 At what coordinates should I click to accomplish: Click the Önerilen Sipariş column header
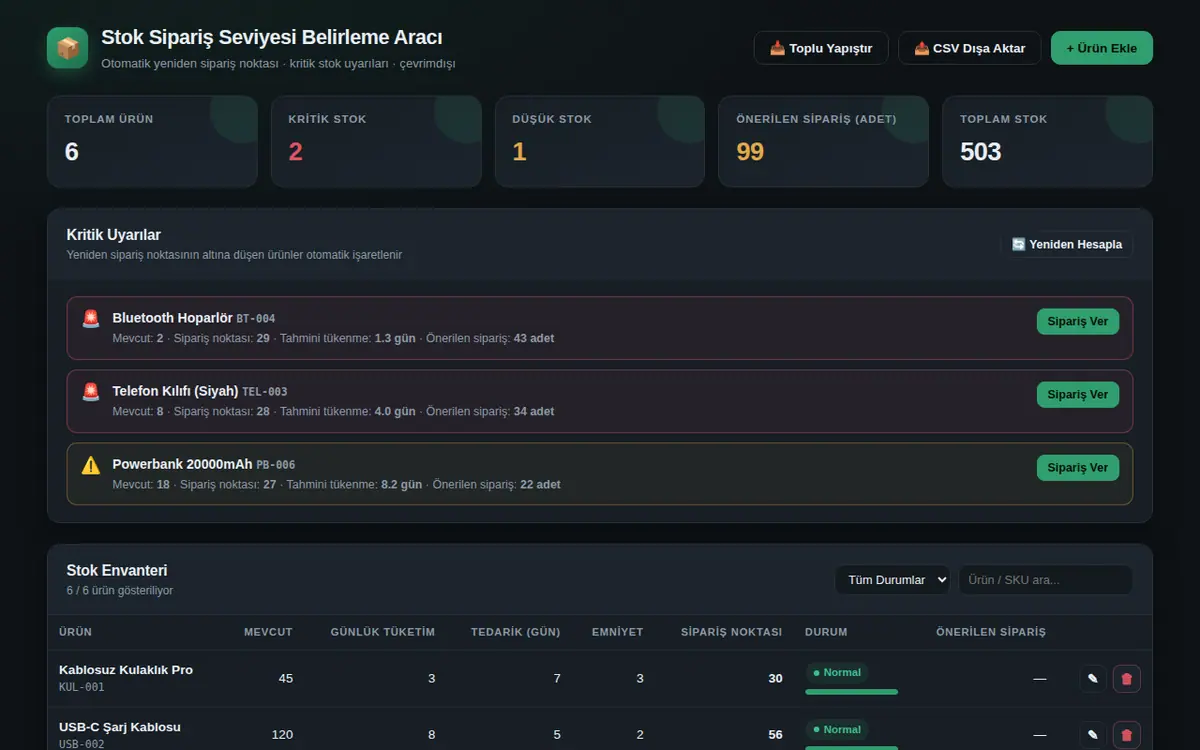coord(991,632)
